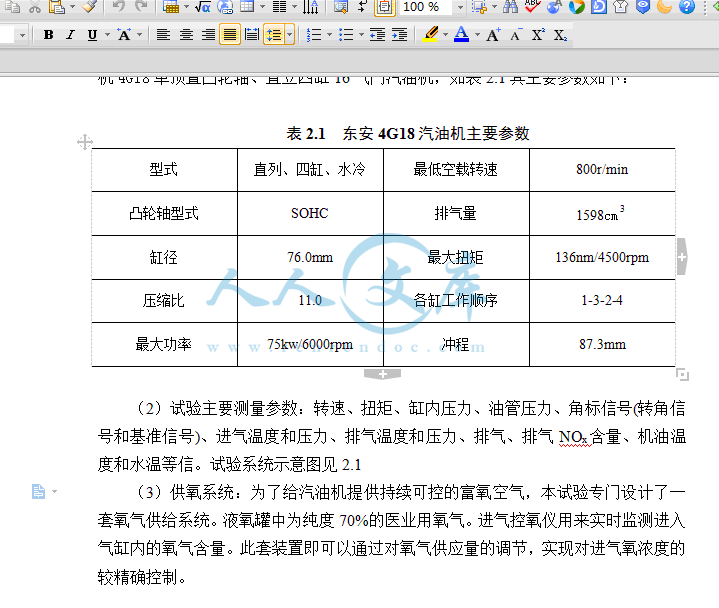Add a column with the side plus button
This screenshot has width=719, height=608.
pyautogui.click(x=682, y=257)
